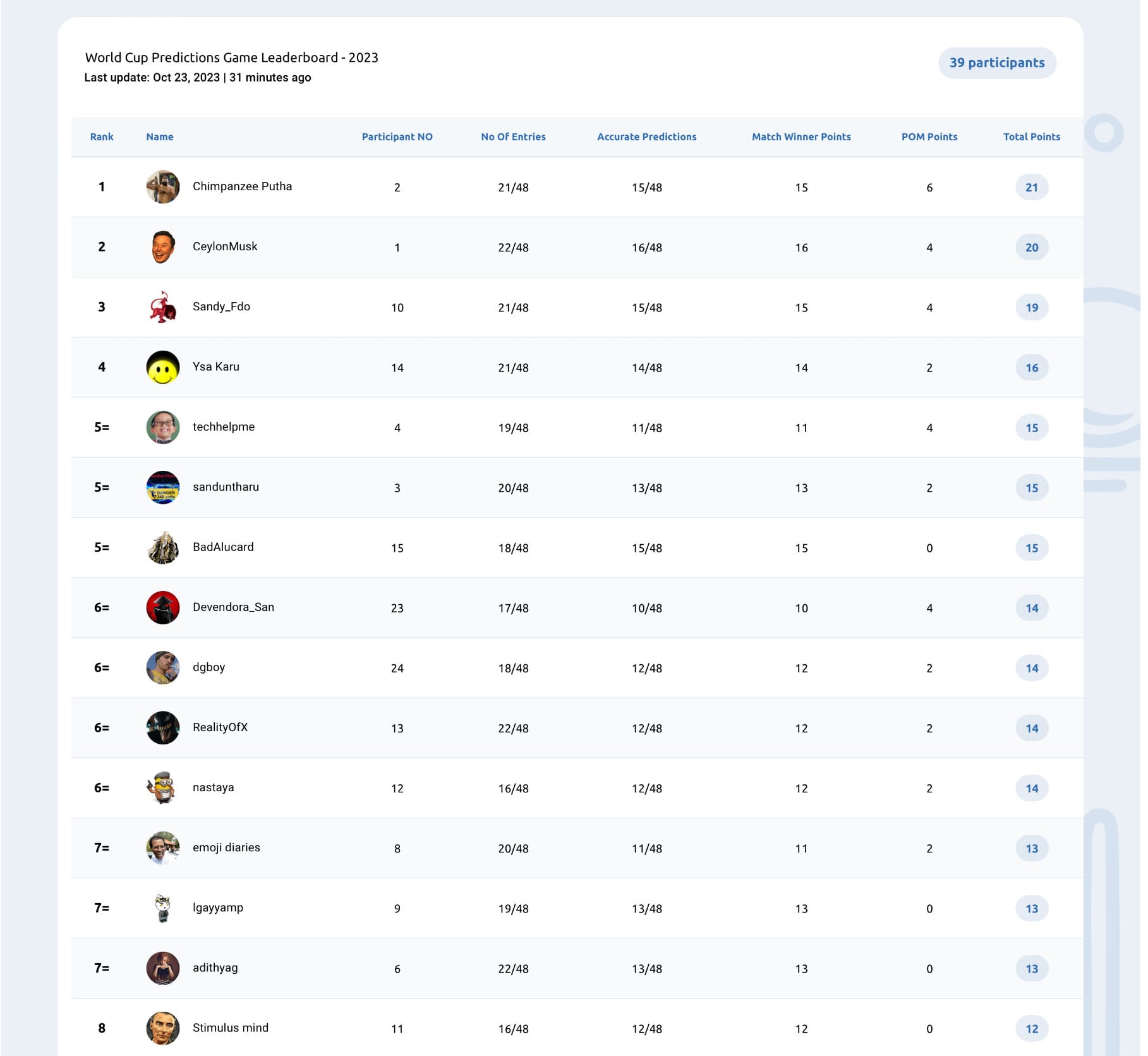Sort by Accurate Predictions column header
1148x1056 pixels.
647,137
